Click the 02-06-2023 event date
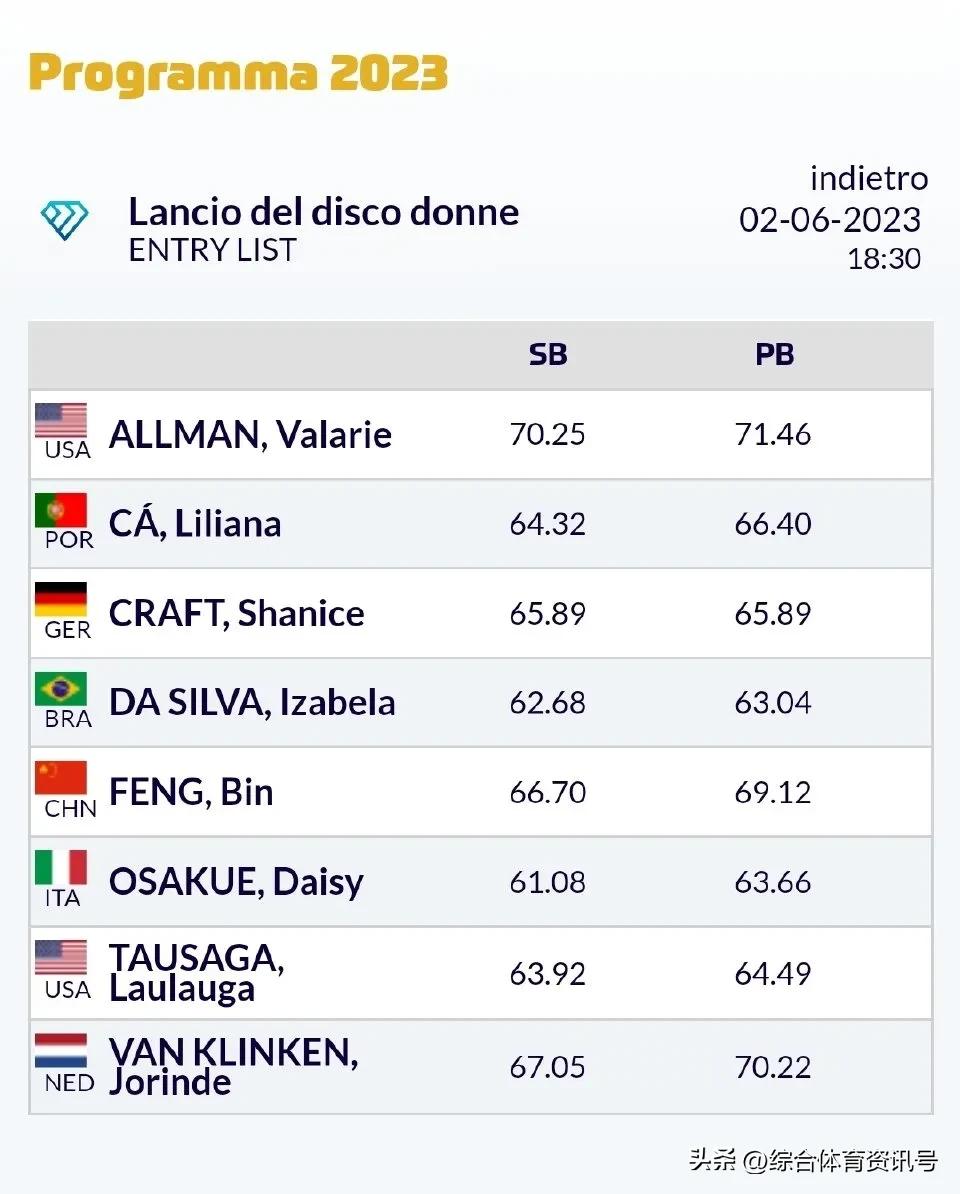960x1194 pixels. pos(830,219)
